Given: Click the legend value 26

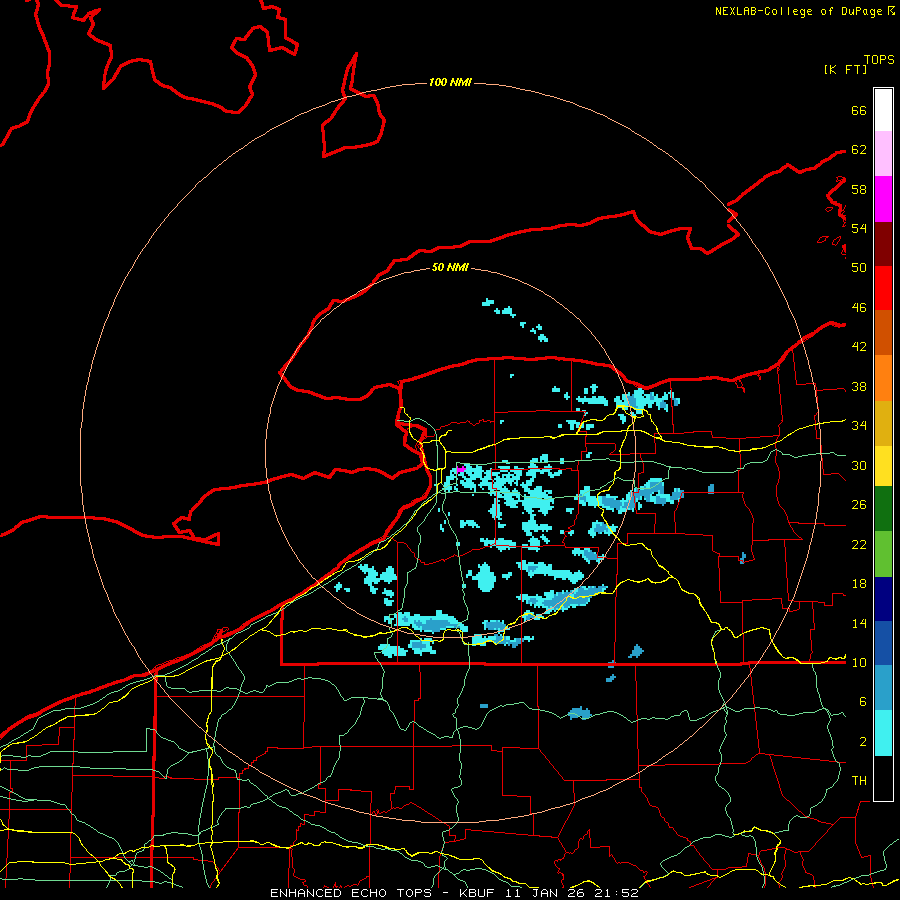Looking at the screenshot, I should (859, 505).
